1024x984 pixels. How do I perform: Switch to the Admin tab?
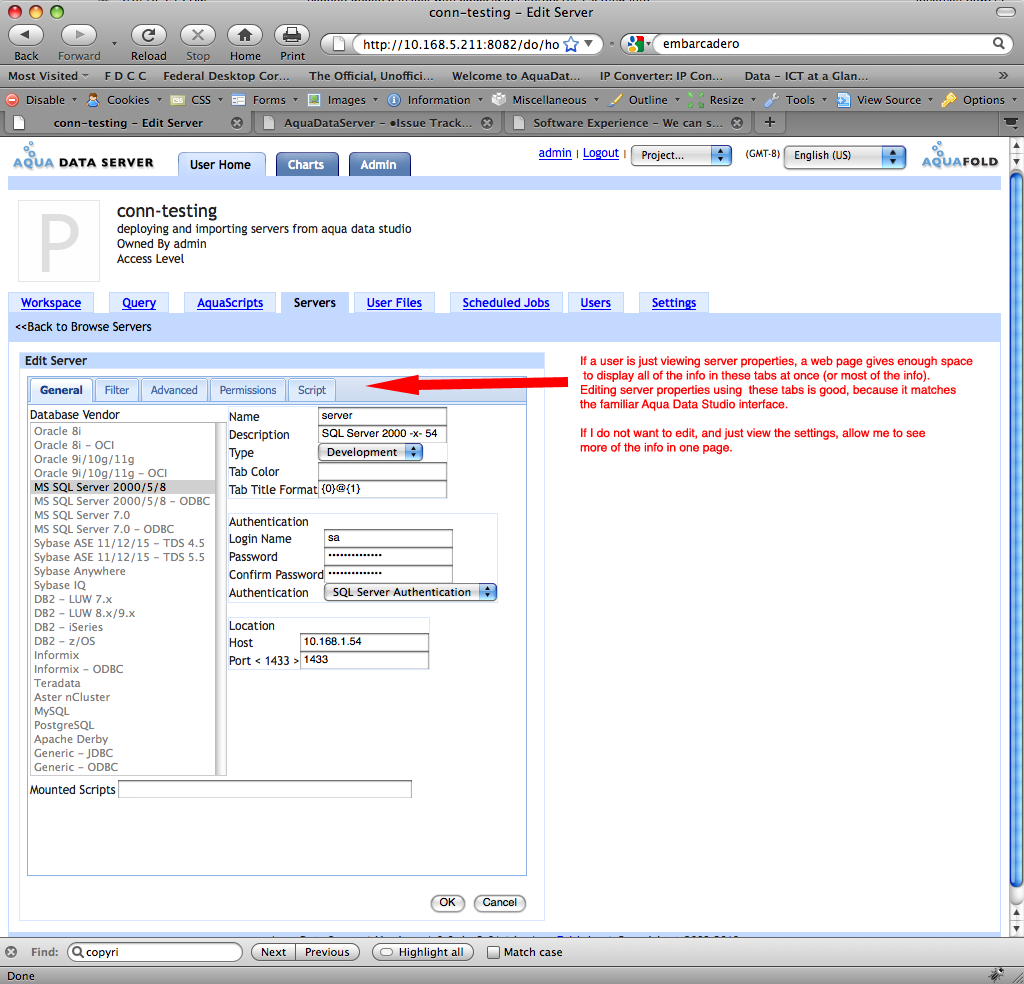(x=379, y=165)
